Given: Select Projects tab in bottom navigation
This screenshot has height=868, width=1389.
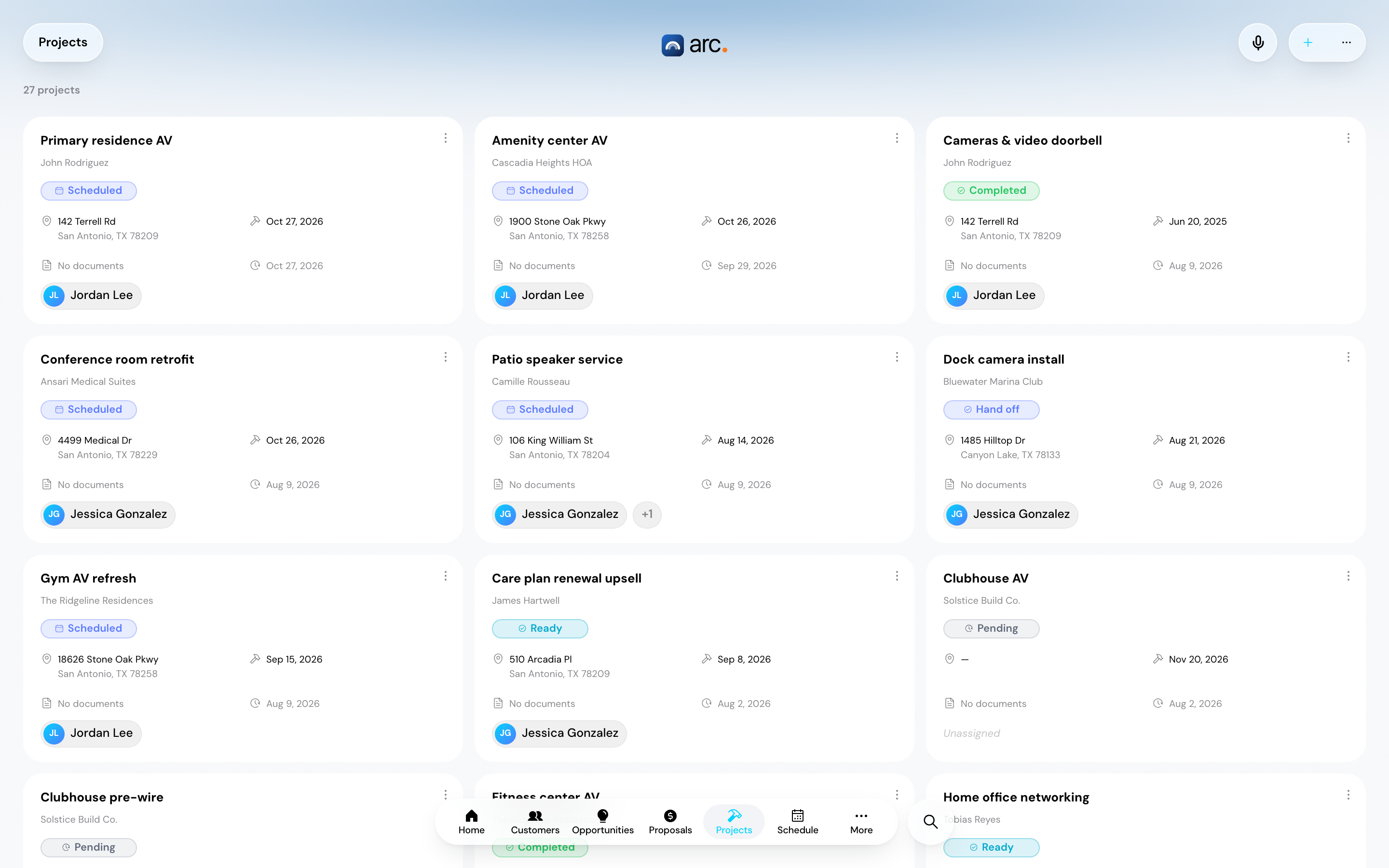Looking at the screenshot, I should (x=734, y=822).
